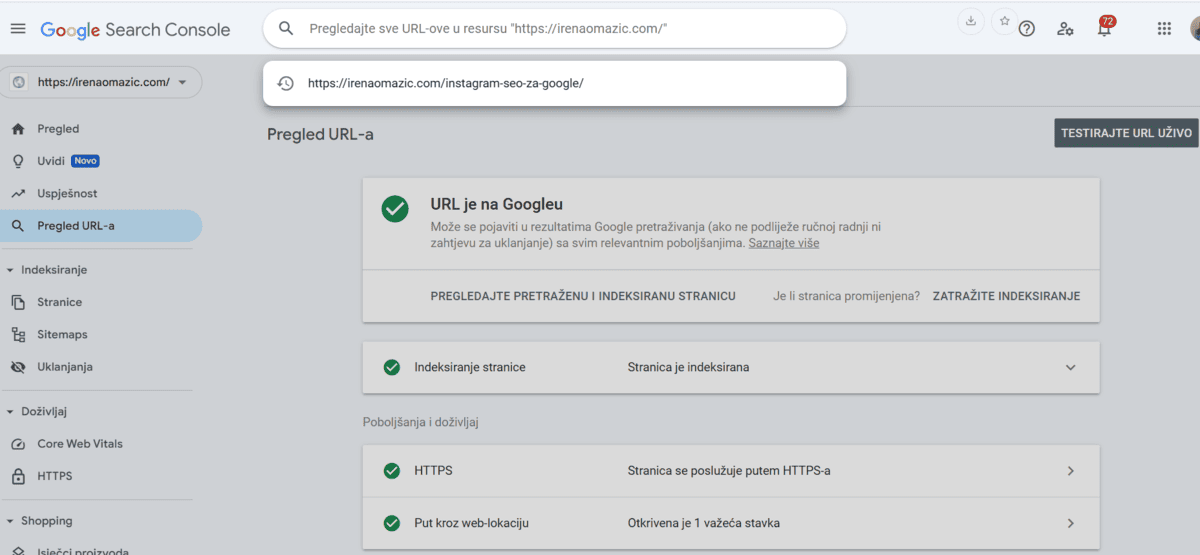Collapse the Indeksiranje sidebar section
This screenshot has width=1200, height=555.
click(10, 270)
